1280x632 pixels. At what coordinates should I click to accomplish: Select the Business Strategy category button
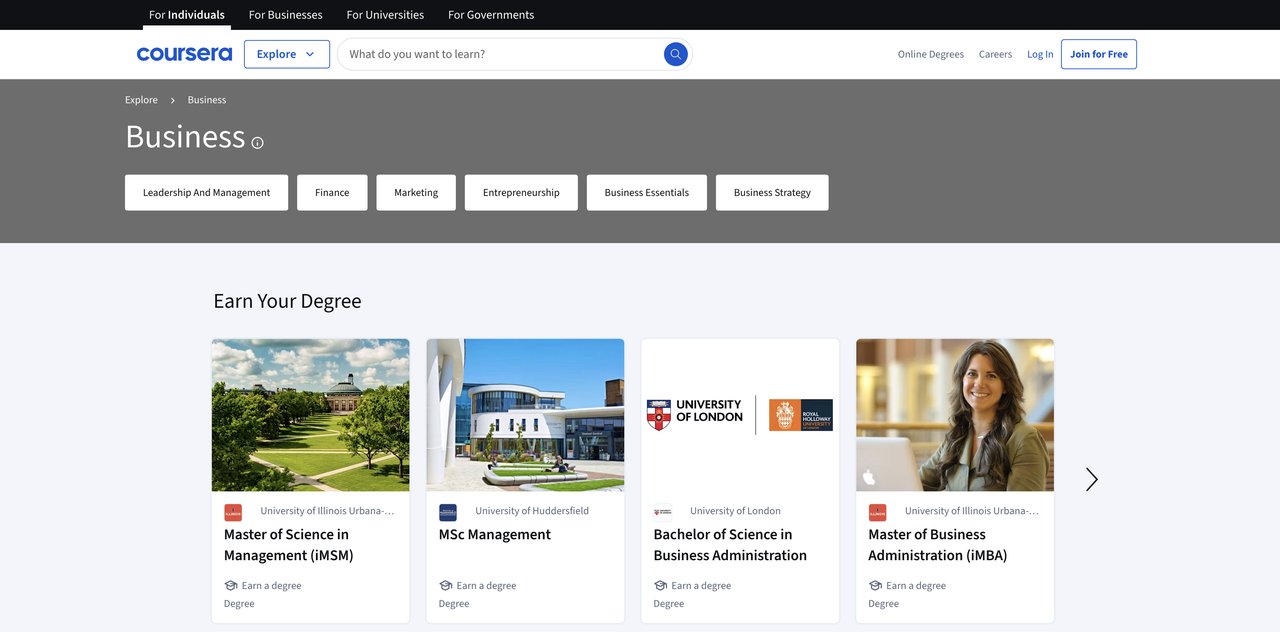[772, 193]
